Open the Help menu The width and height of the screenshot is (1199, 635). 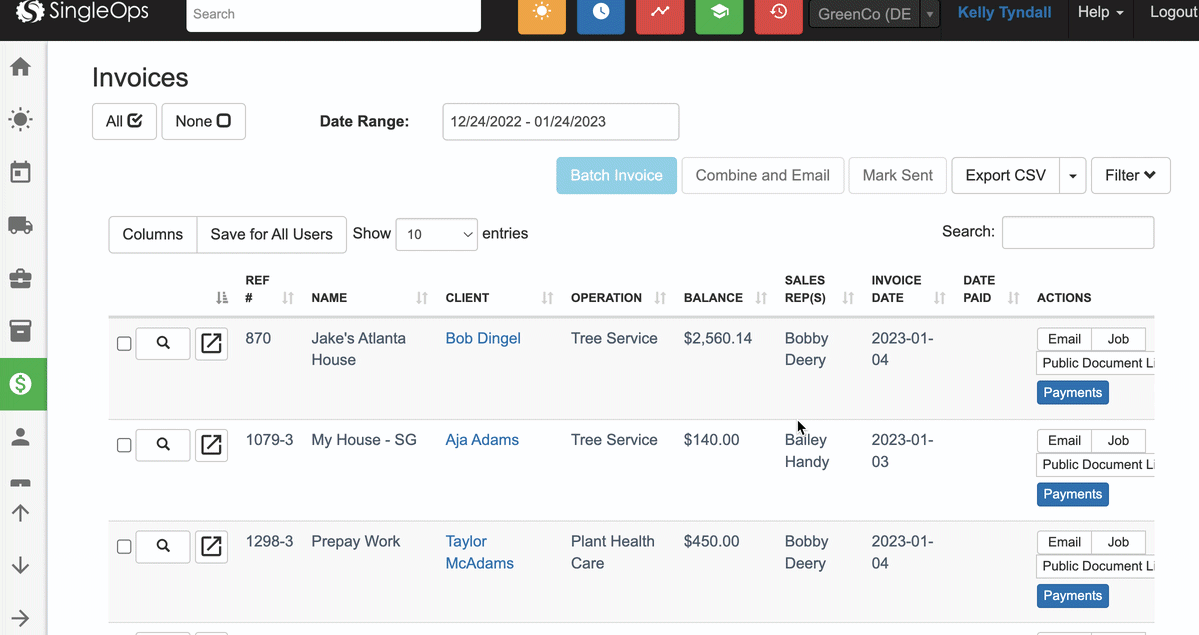tap(1100, 13)
